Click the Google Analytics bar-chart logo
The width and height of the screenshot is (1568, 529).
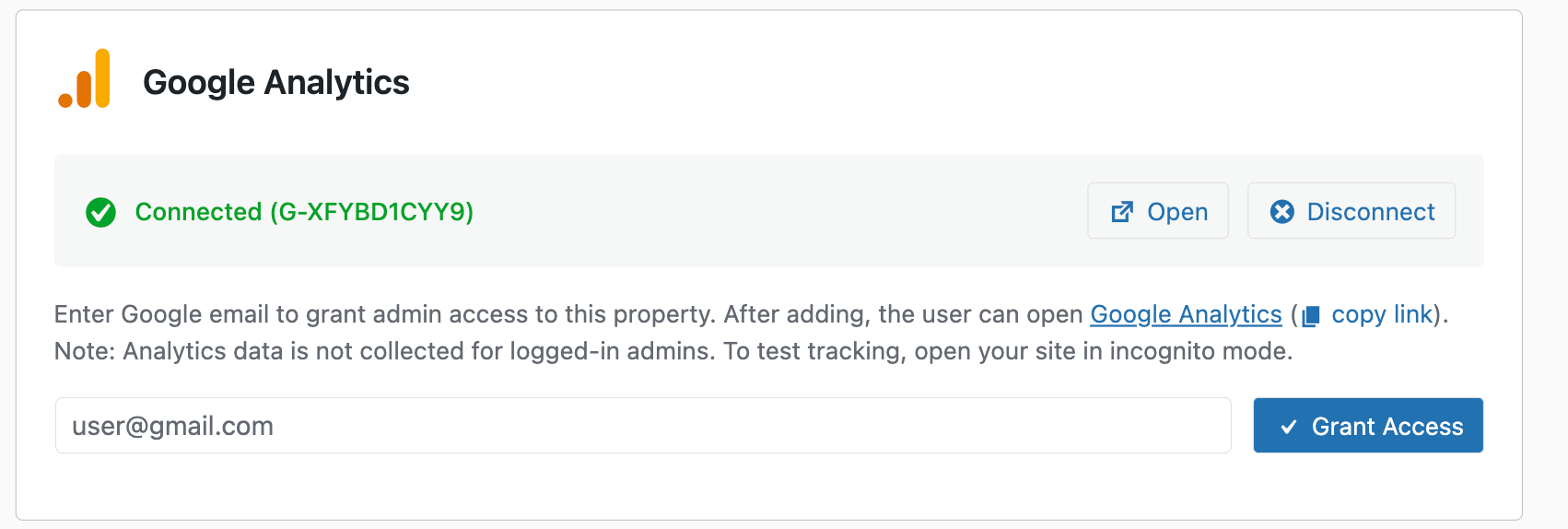coord(85,79)
